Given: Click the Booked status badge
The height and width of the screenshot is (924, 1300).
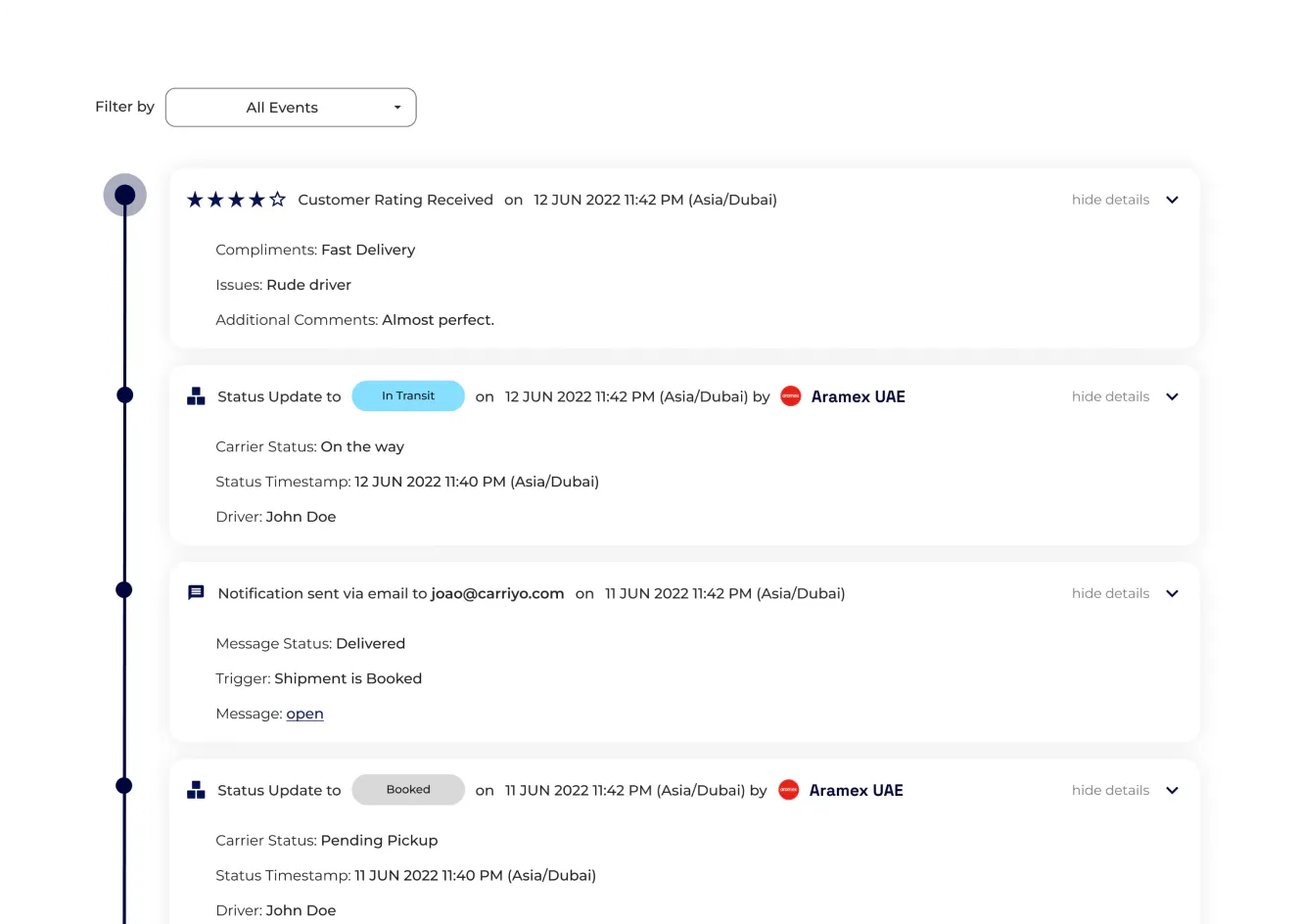Looking at the screenshot, I should pyautogui.click(x=408, y=790).
